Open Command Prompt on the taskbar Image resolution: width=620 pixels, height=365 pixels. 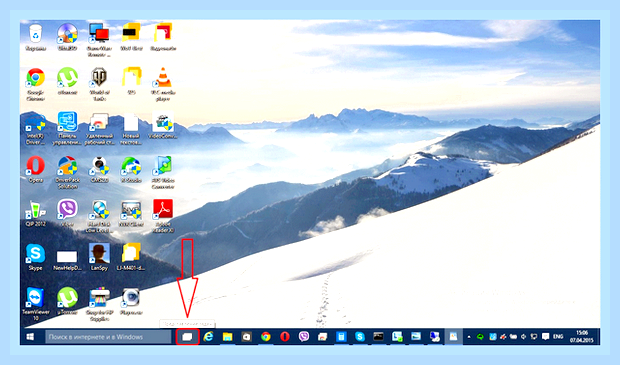pyautogui.click(x=378, y=337)
